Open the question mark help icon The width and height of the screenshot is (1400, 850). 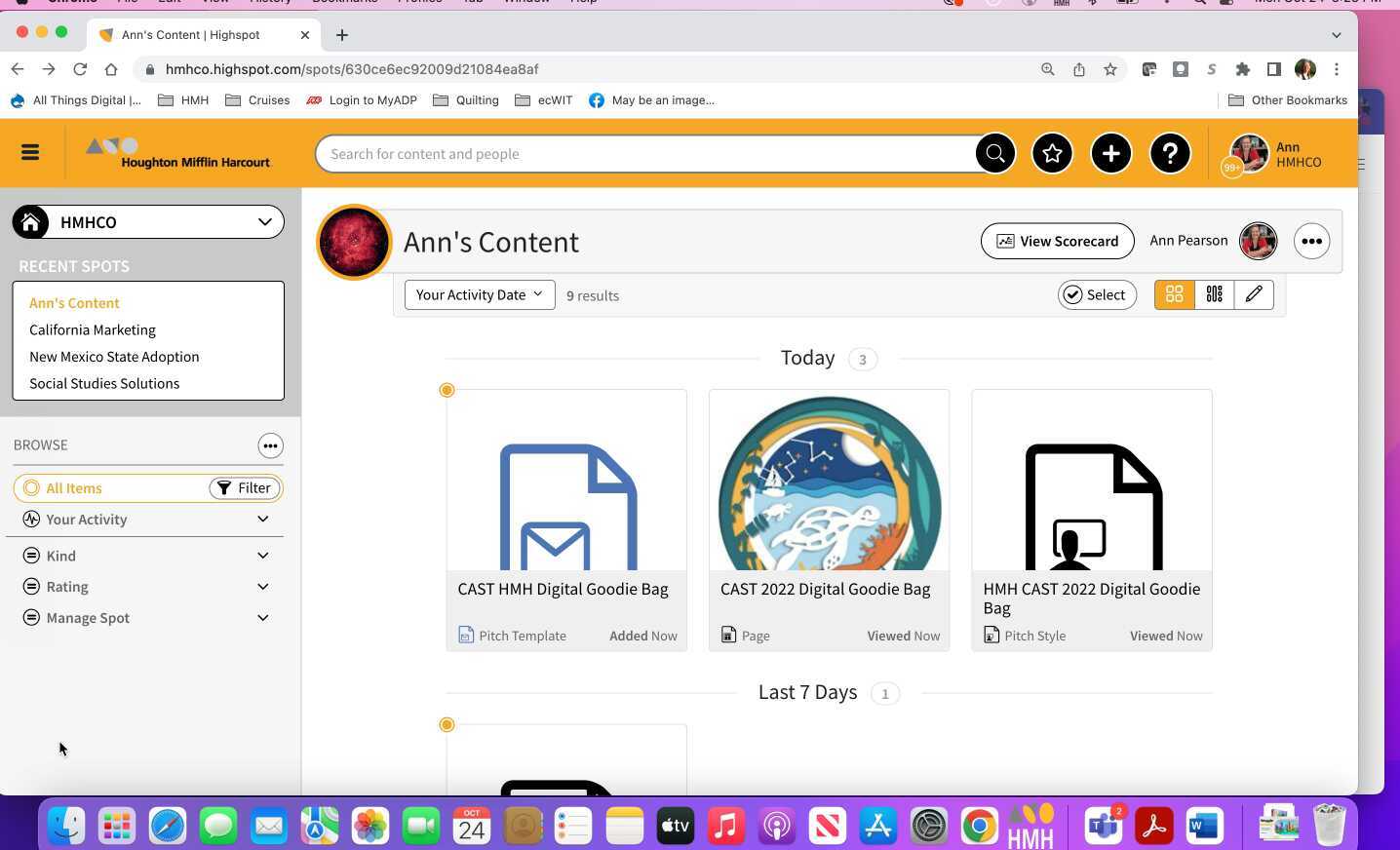[1170, 153]
